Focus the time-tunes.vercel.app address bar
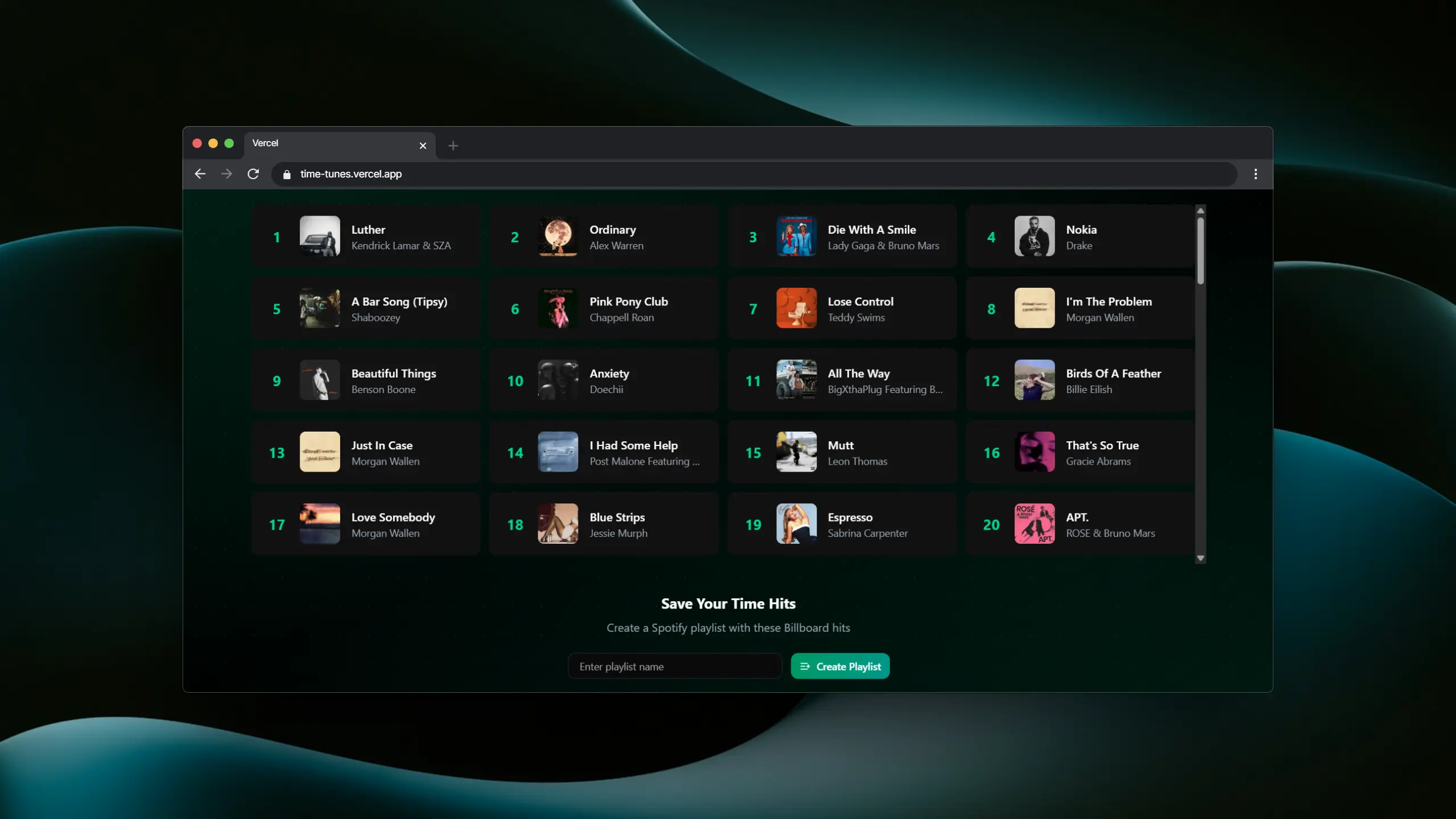 tap(754, 174)
